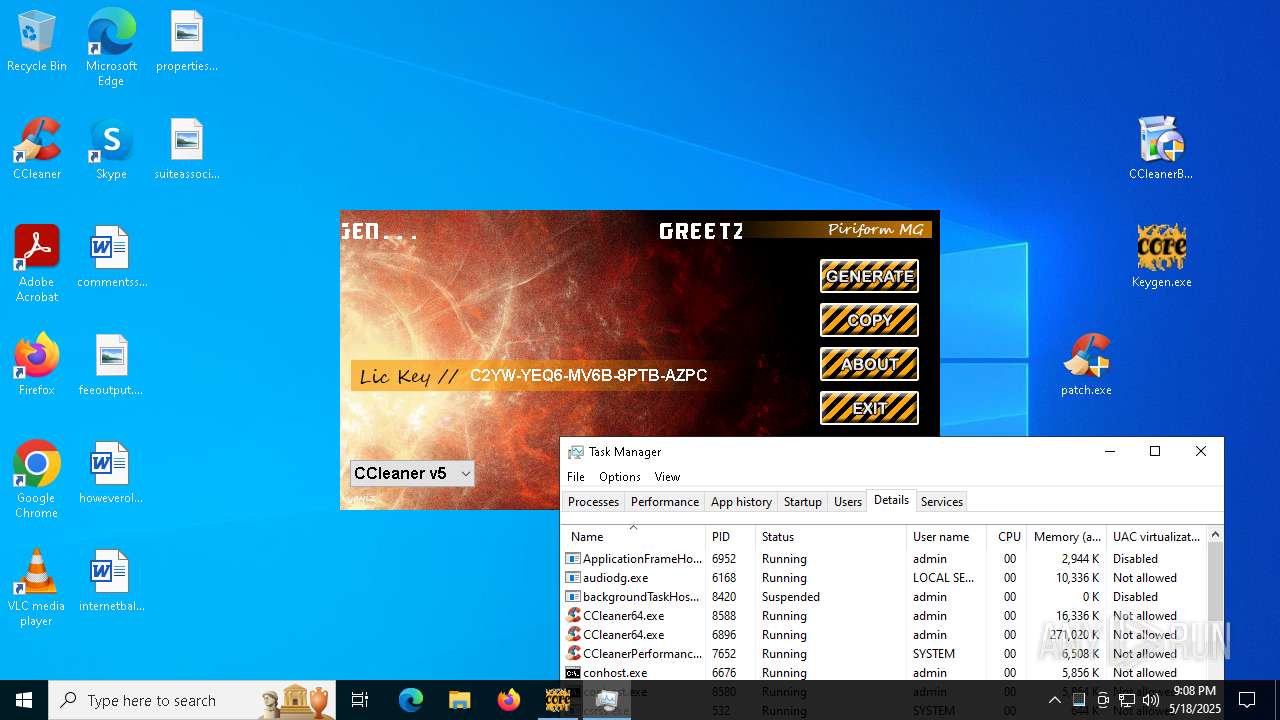Open Task View from the taskbar
The height and width of the screenshot is (720, 1280).
pos(360,700)
